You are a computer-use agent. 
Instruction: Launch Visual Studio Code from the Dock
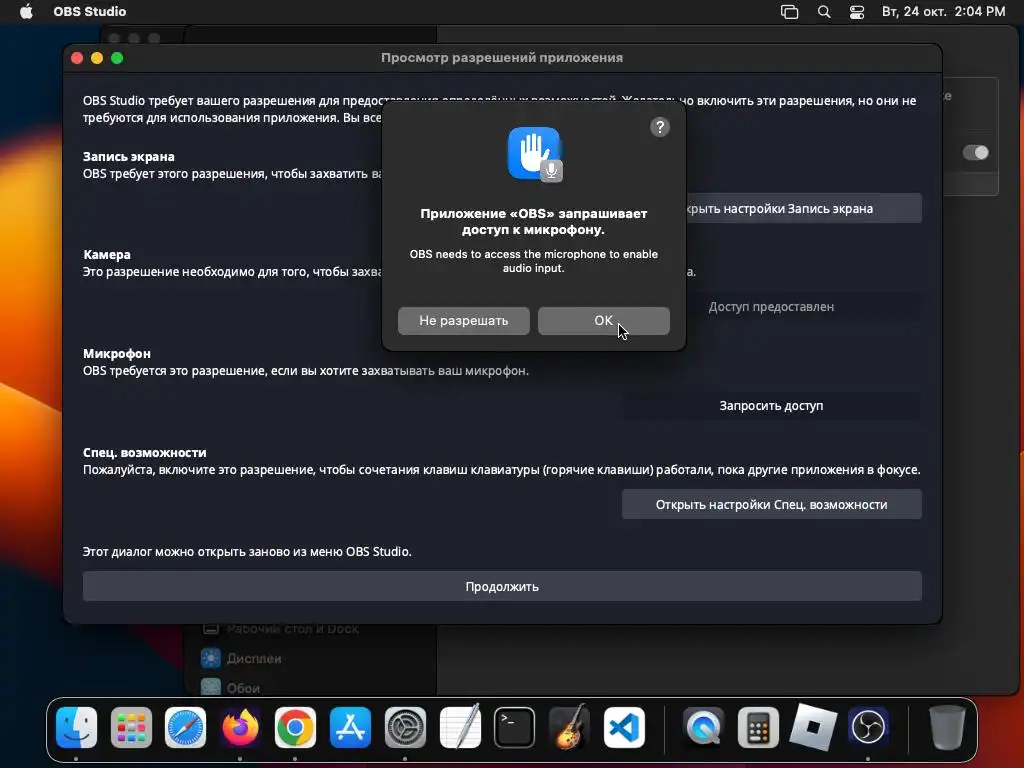click(624, 727)
